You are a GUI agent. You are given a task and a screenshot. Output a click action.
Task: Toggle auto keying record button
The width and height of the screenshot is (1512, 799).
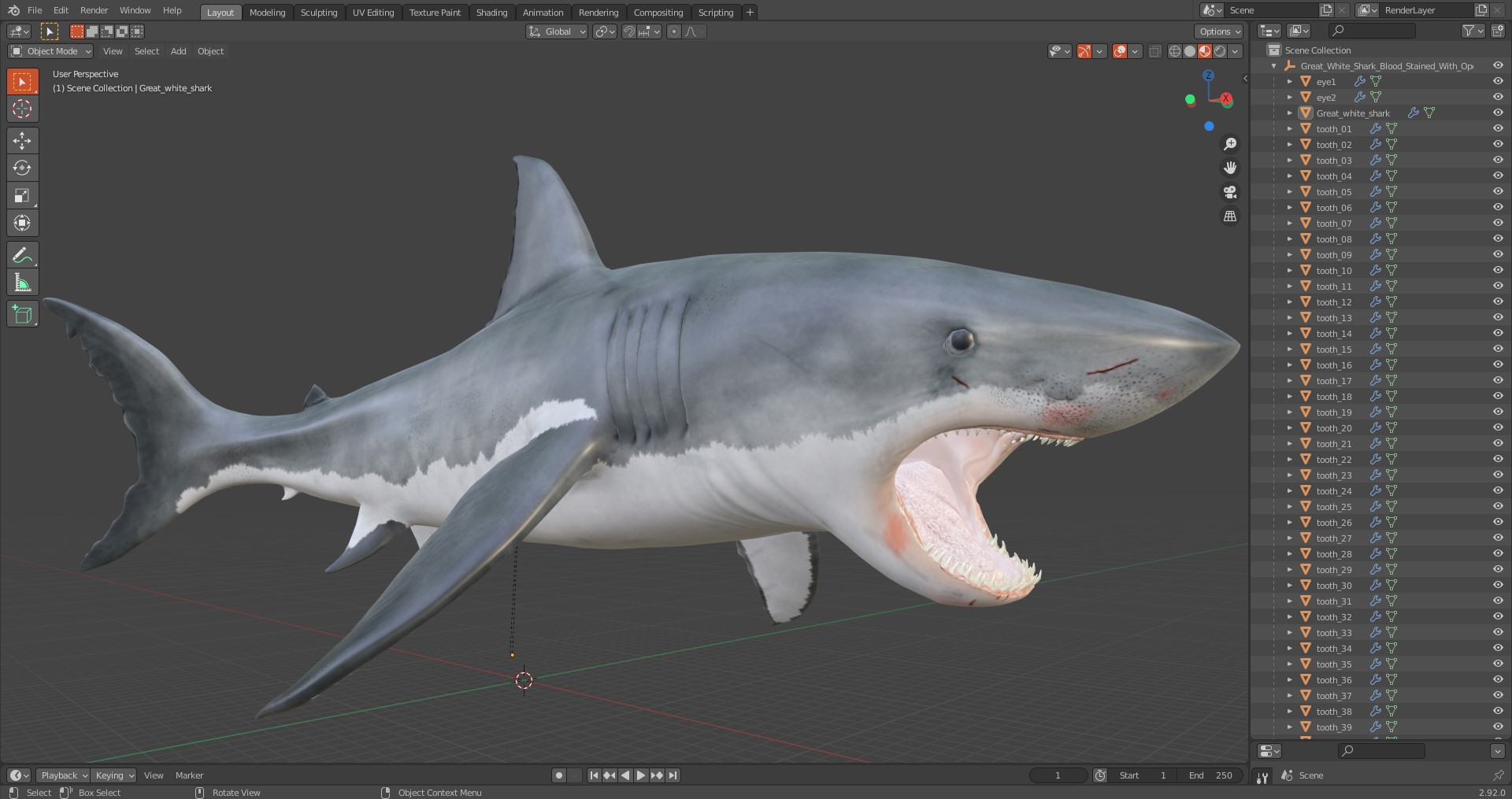click(559, 775)
